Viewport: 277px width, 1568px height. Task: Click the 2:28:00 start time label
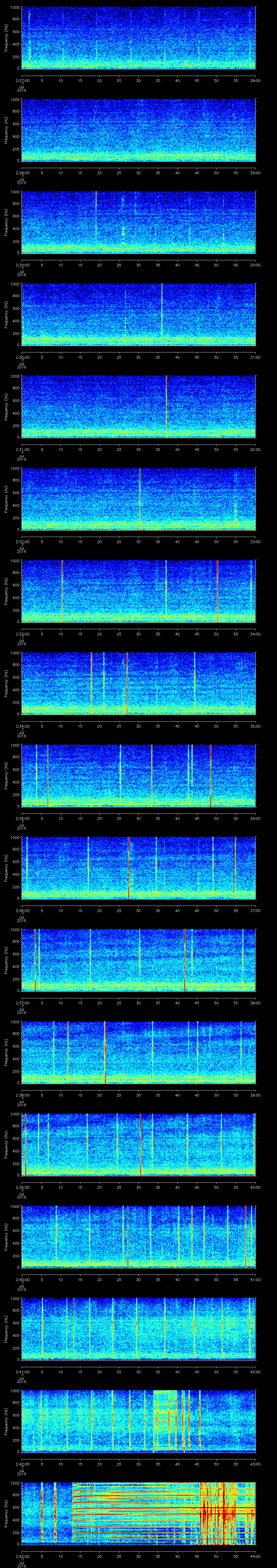pyautogui.click(x=22, y=173)
